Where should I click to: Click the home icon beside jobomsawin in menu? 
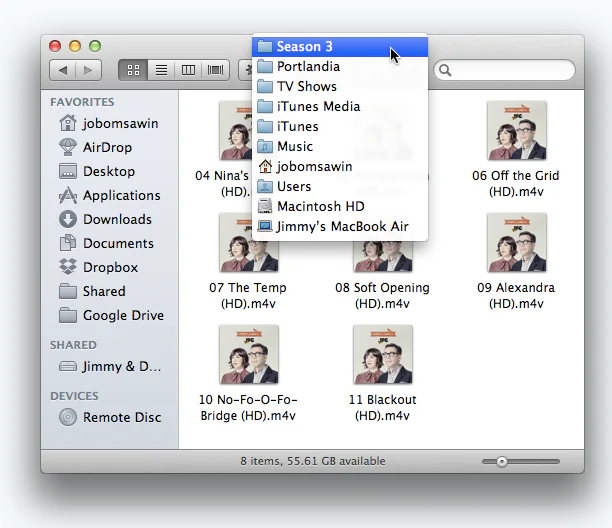265,166
